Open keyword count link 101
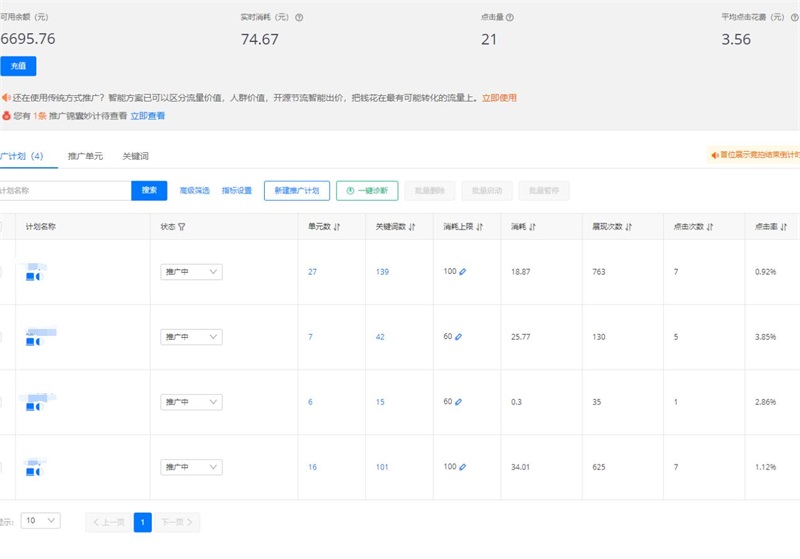The image size is (800, 559). (382, 467)
